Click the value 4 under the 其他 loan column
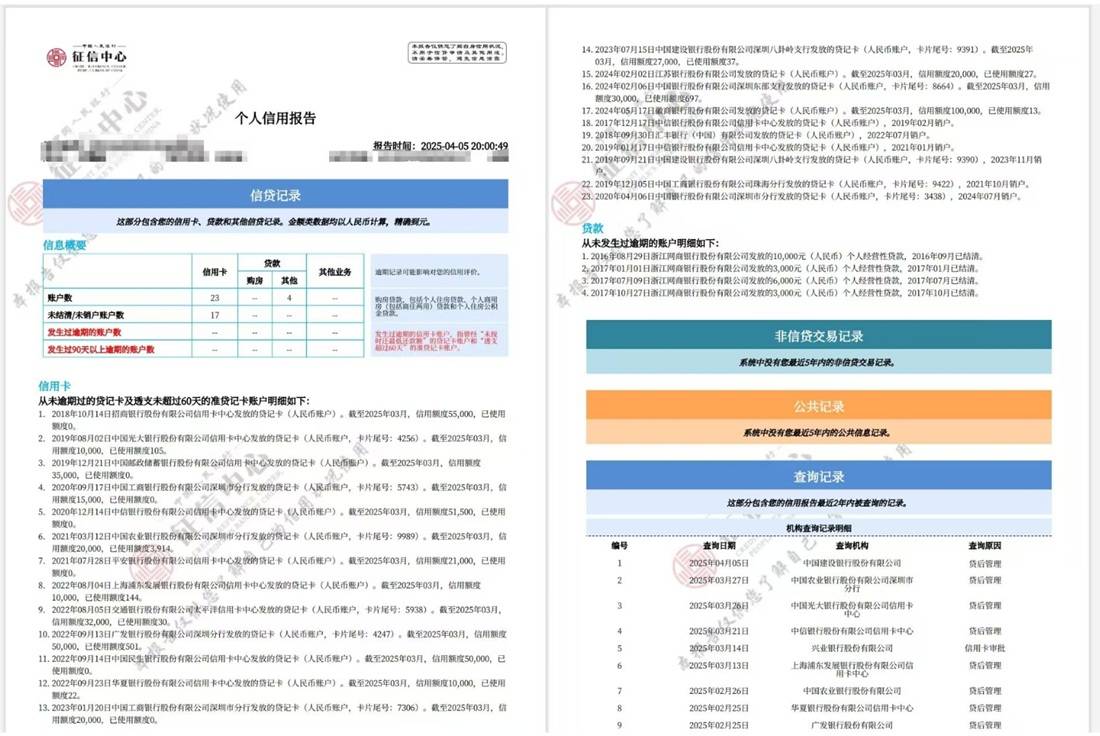Screen dimensions: 1100x736 289,297
